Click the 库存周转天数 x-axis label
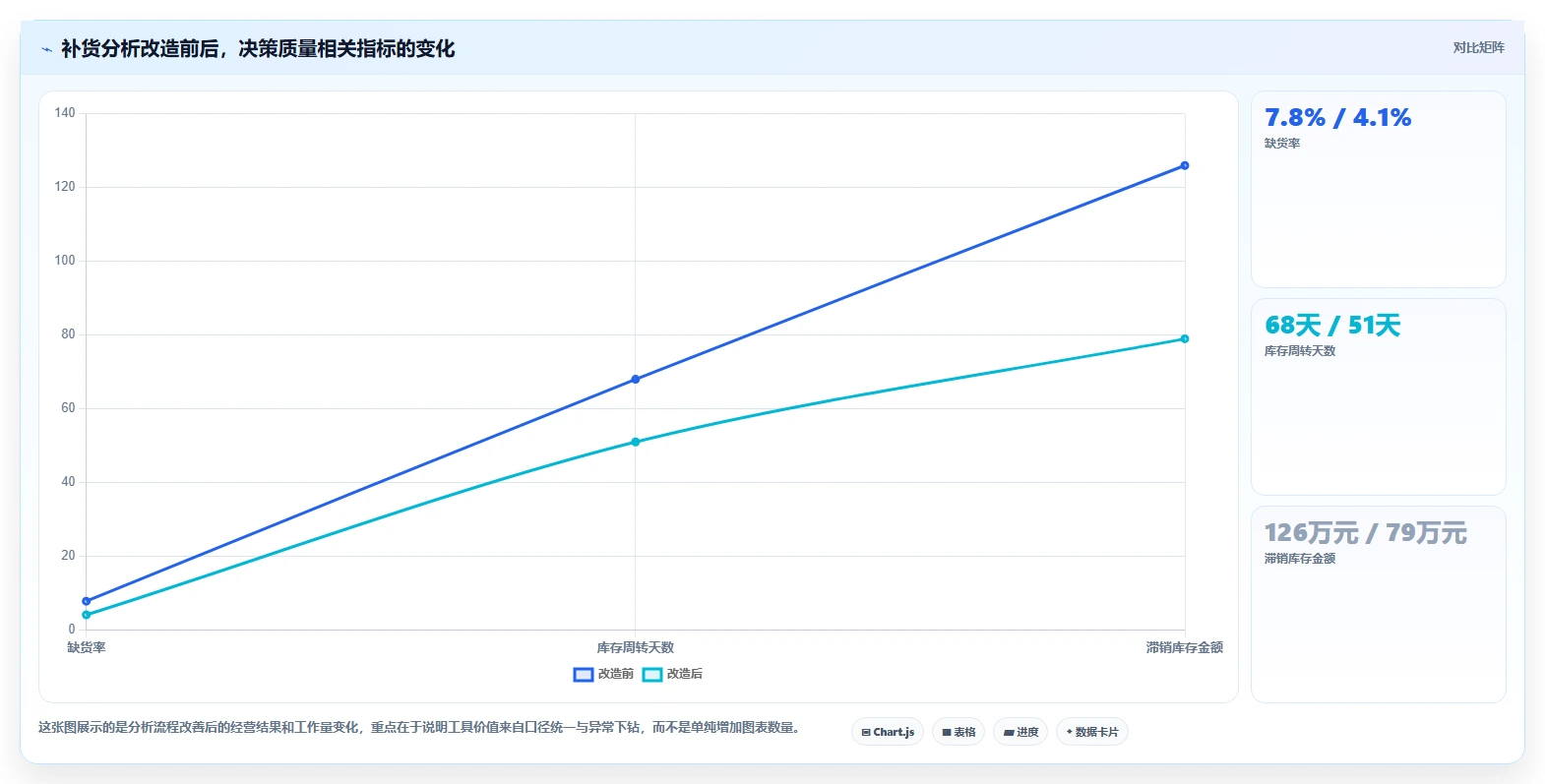The image size is (1545, 784). click(x=636, y=647)
